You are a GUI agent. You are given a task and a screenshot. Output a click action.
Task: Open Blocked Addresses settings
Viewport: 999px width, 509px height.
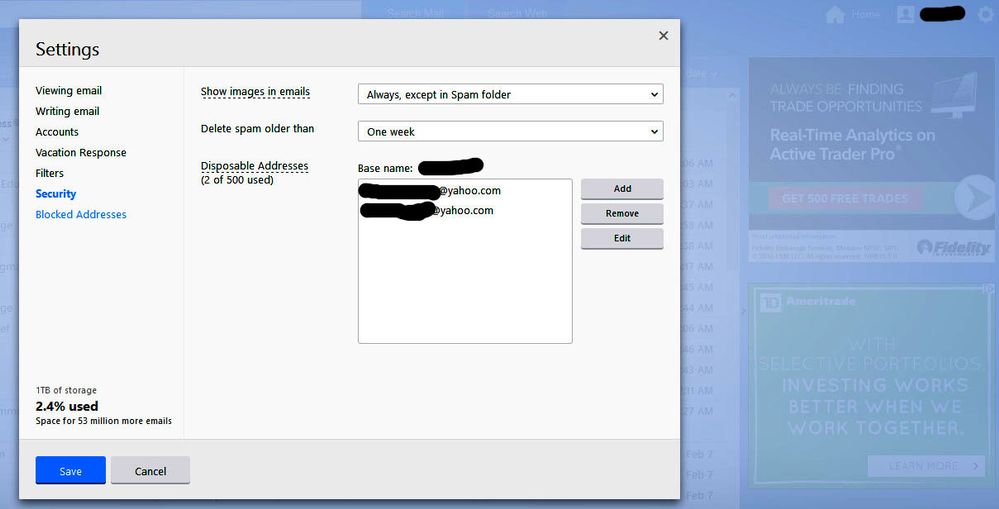(81, 215)
